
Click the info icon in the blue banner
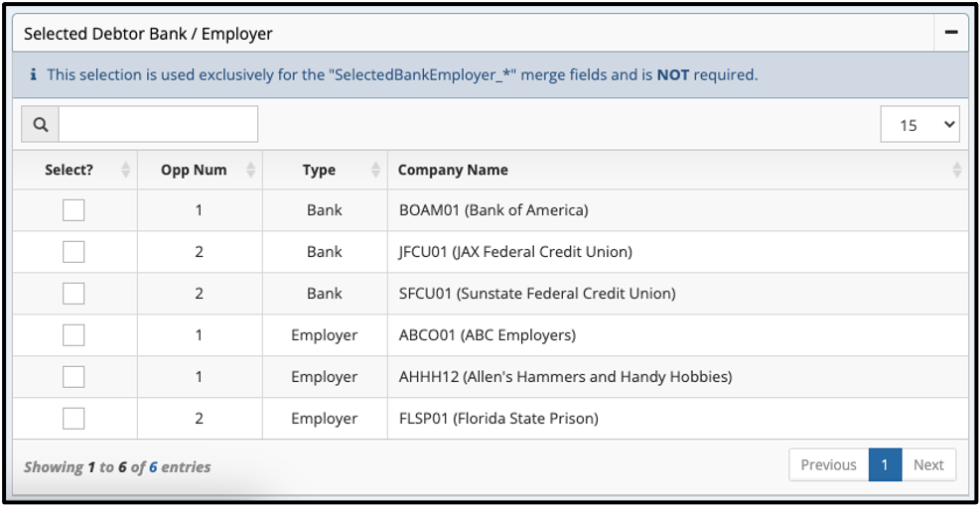tap(33, 75)
